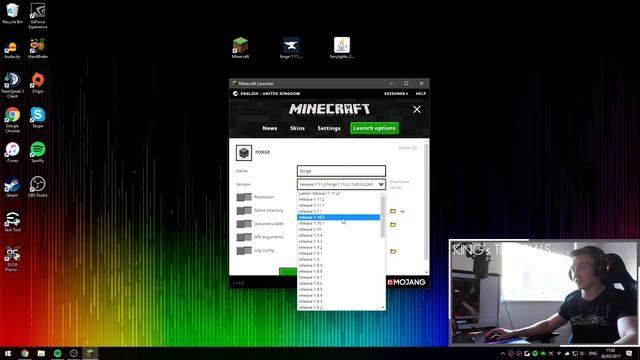Viewport: 640px width, 360px height.
Task: Switch to the News tab
Action: 269,128
